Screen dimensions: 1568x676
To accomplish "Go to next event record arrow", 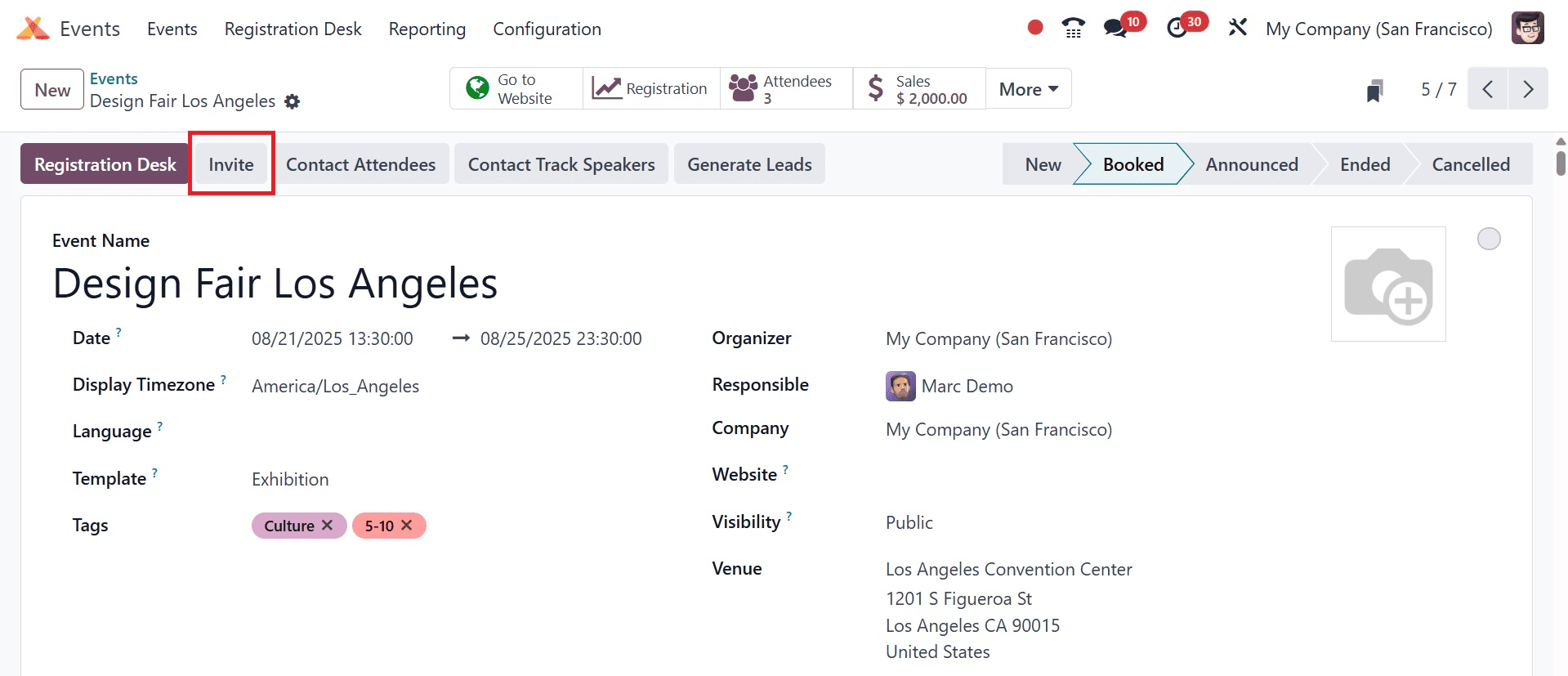I will pyautogui.click(x=1528, y=89).
